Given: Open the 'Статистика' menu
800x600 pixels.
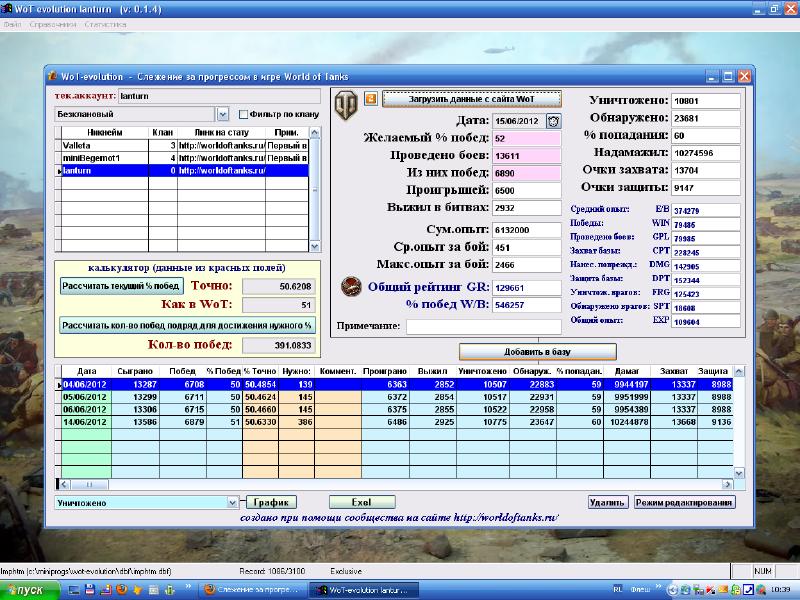Looking at the screenshot, I should (x=105, y=24).
